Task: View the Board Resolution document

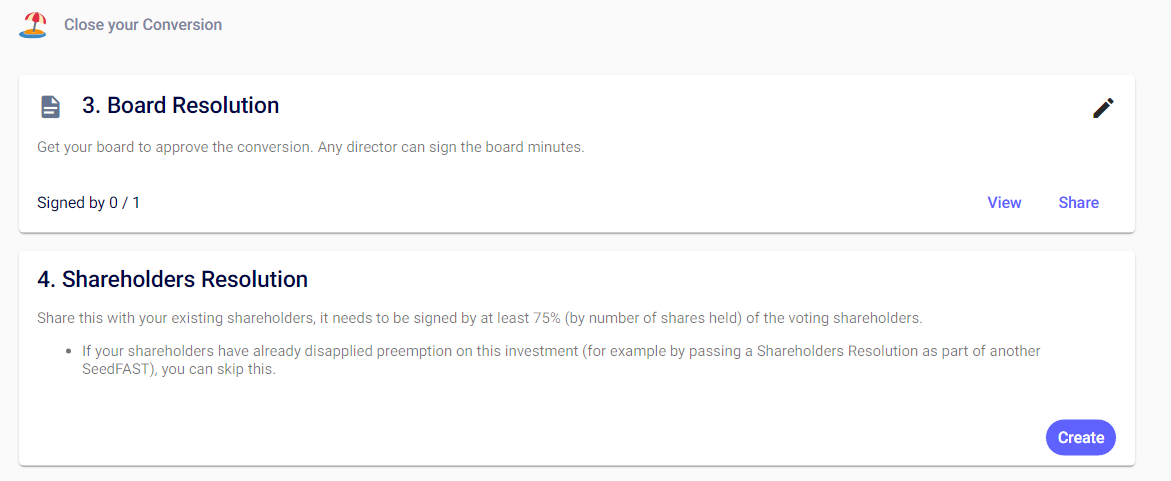Action: click(1004, 203)
